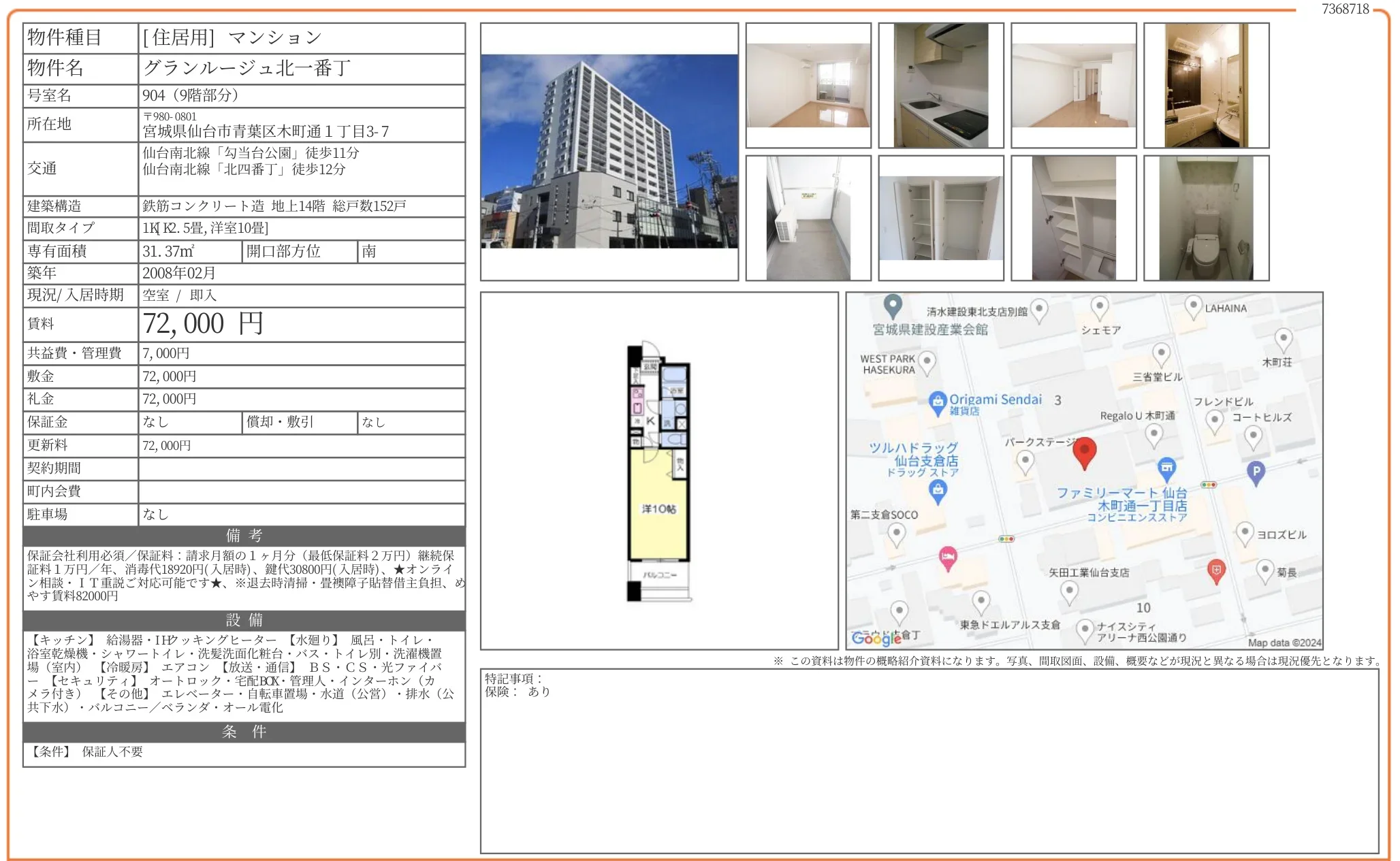The height and width of the screenshot is (861, 1400).
Task: Open the toilet room photo
Action: pyautogui.click(x=1206, y=218)
